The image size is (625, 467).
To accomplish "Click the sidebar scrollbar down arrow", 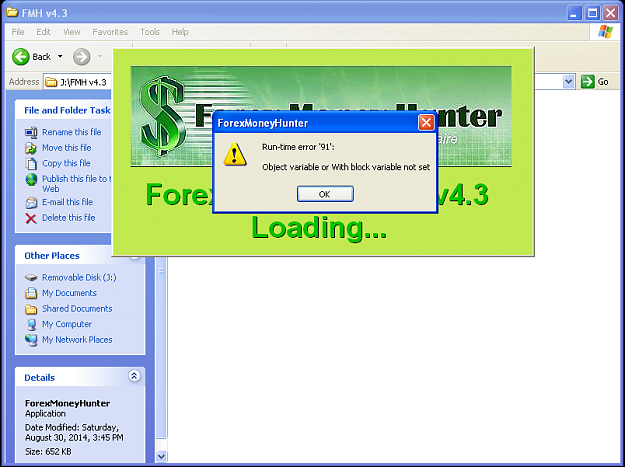I will point(161,457).
